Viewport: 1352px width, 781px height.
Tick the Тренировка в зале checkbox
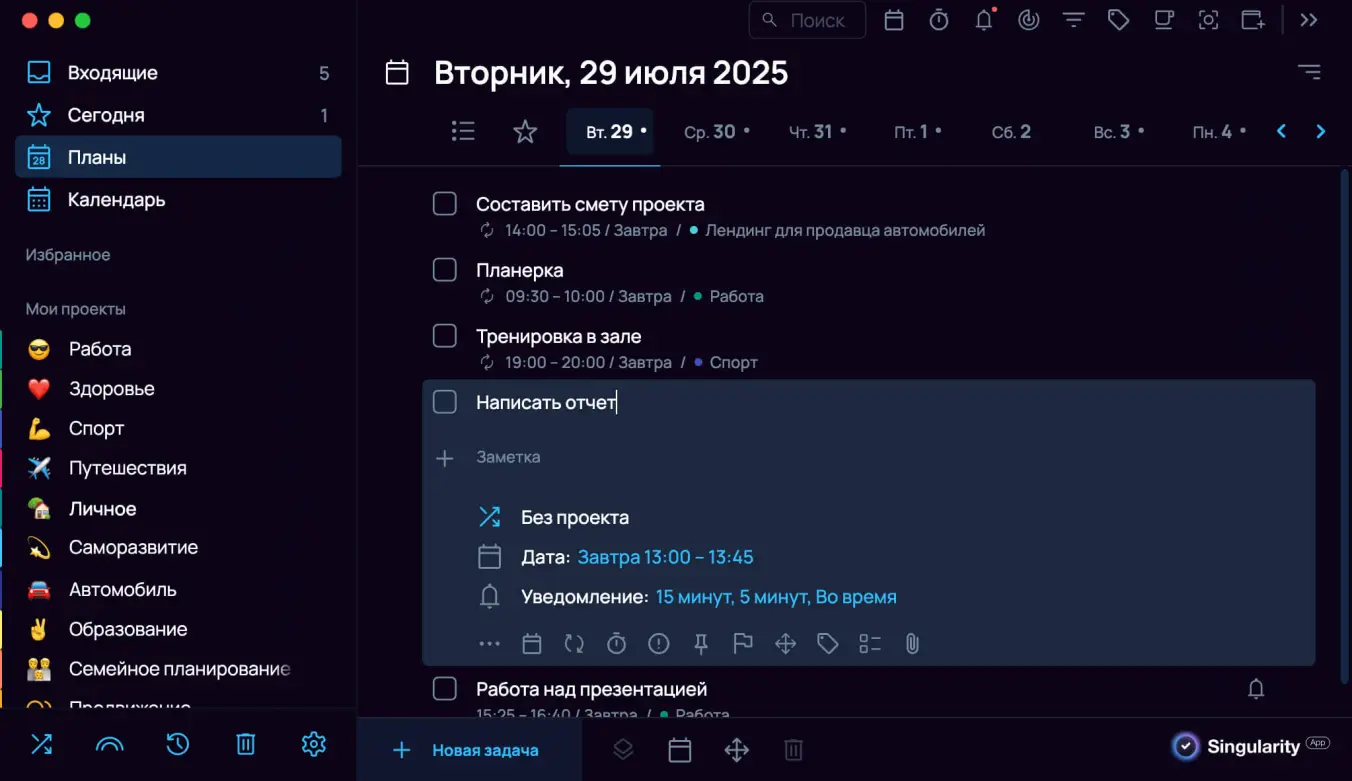tap(445, 336)
